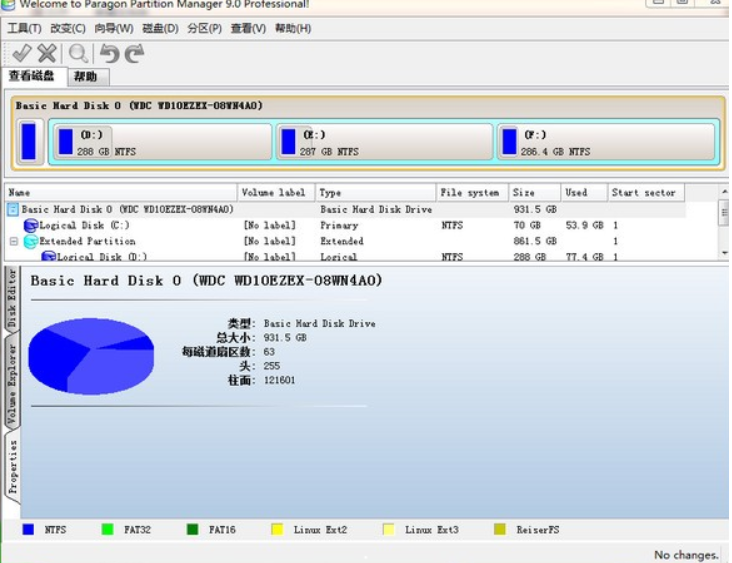Image resolution: width=732 pixels, height=563 pixels.
Task: Click the Volume label column header
Action: click(276, 192)
